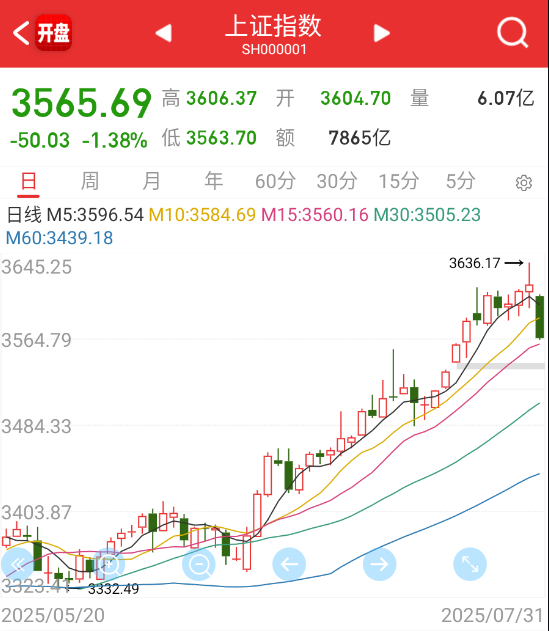
Task: Tap the back arrow in the header
Action: pos(21,33)
